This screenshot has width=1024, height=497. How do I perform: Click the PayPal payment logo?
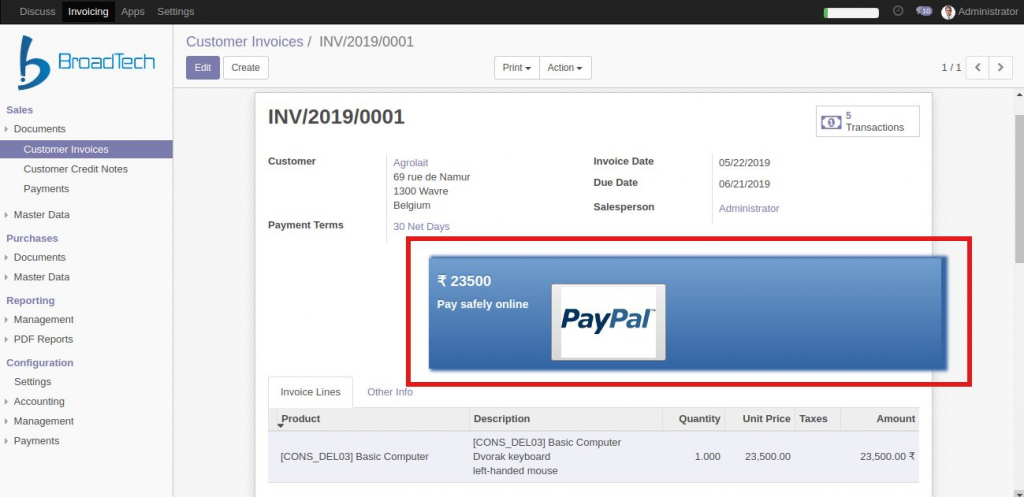(608, 321)
